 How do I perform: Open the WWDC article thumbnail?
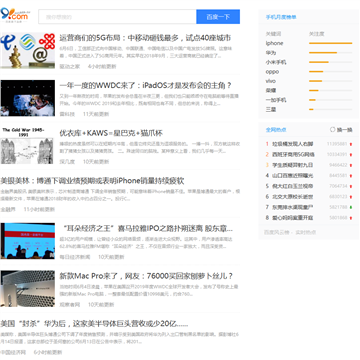click(28, 98)
